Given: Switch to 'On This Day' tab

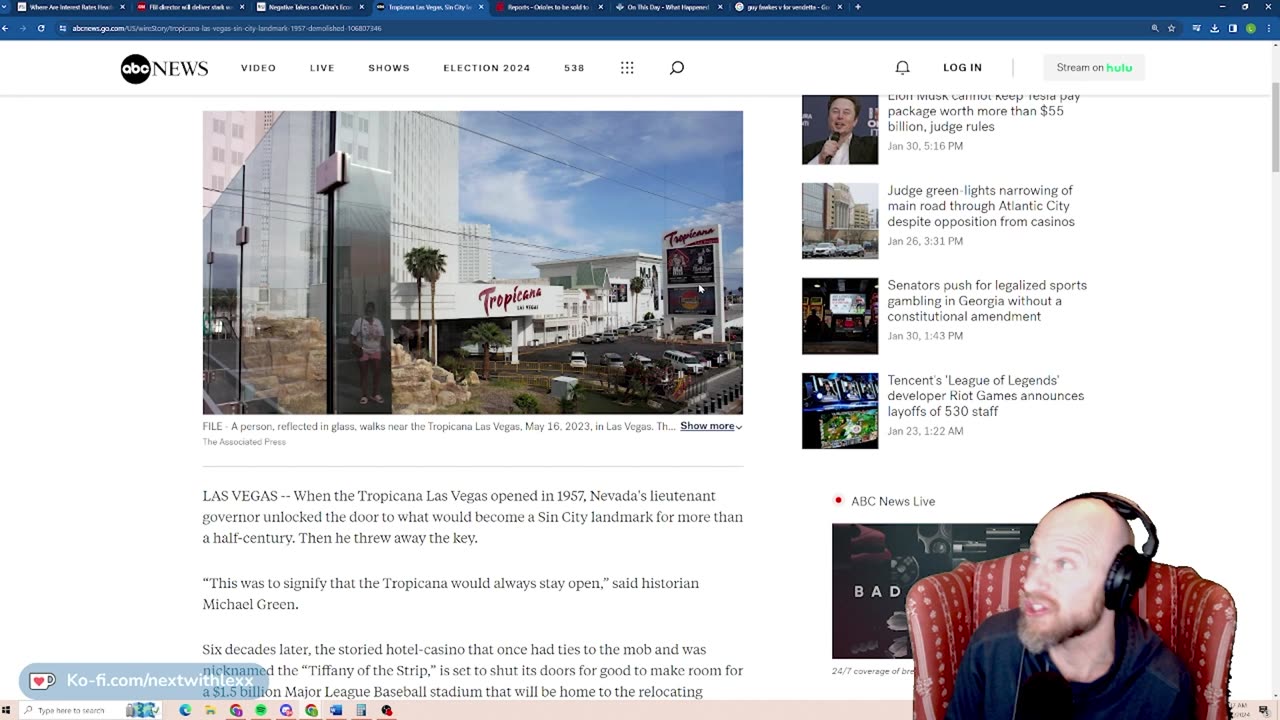Looking at the screenshot, I should (x=667, y=7).
